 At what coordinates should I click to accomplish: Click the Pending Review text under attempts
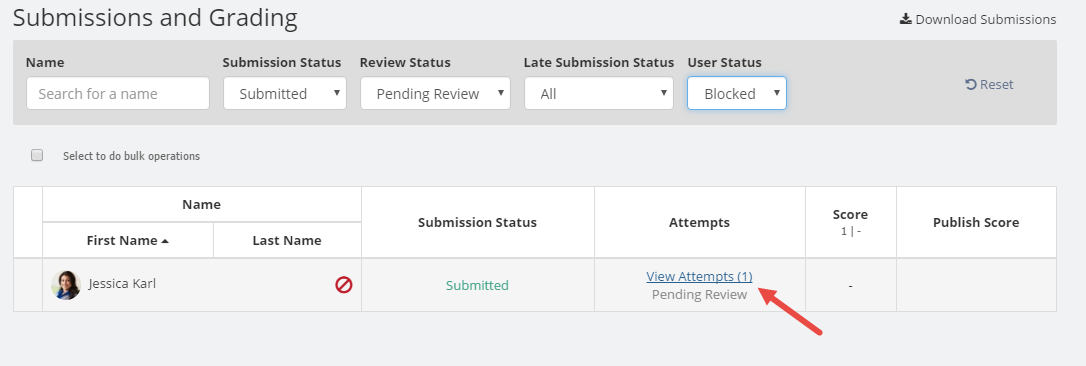699,295
